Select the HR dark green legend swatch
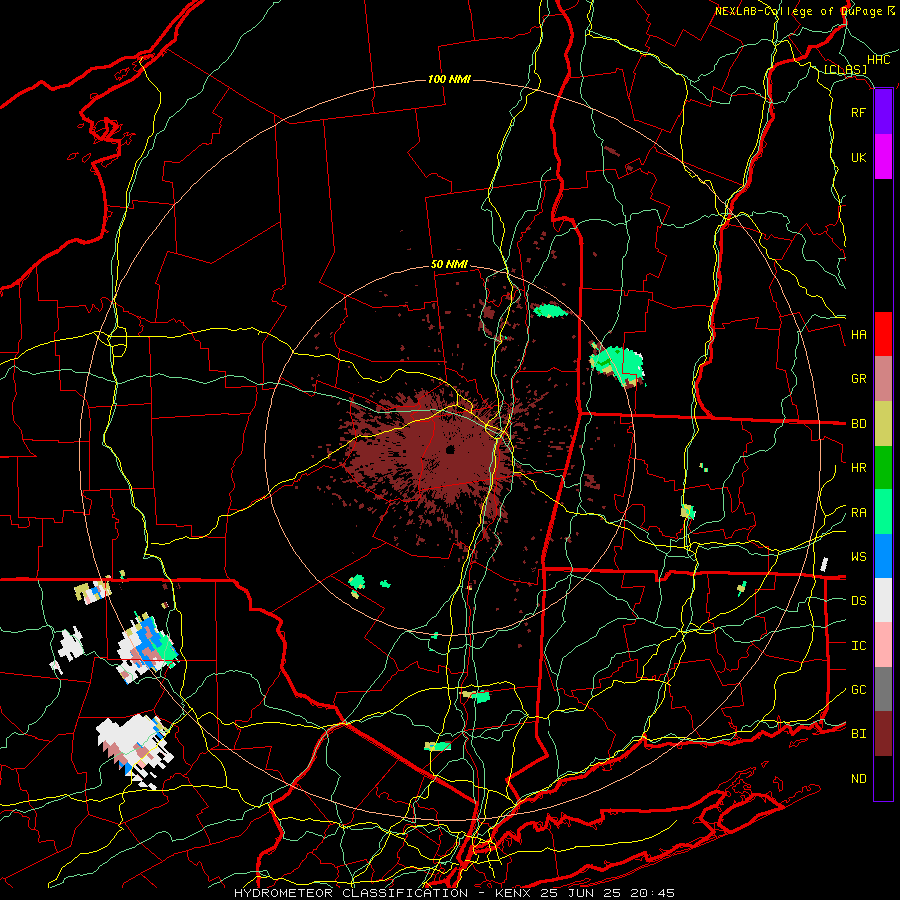The height and width of the screenshot is (900, 900). (883, 468)
